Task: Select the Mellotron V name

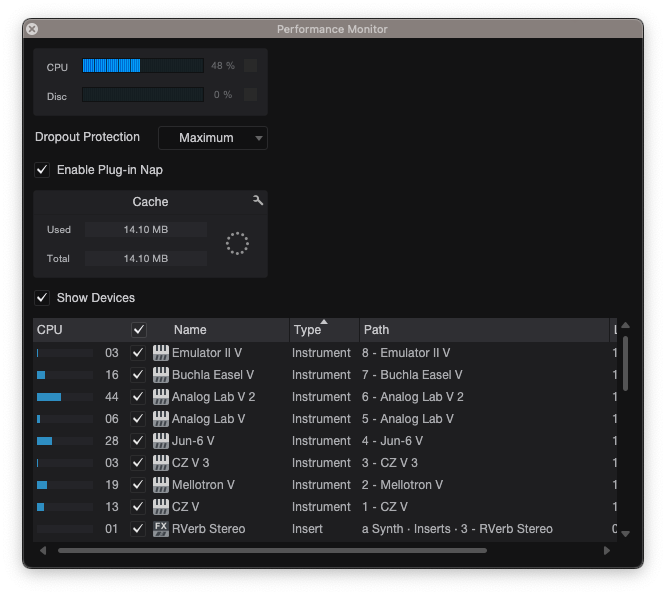Action: 203,485
